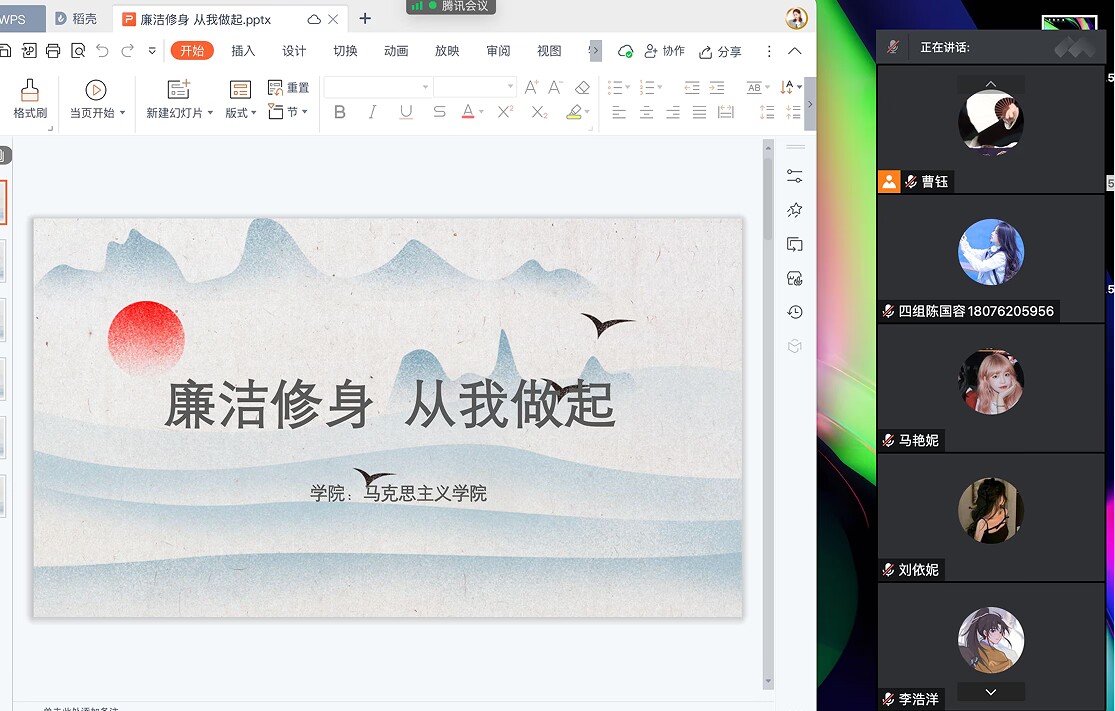Open the 插入 ribbon tab

tap(242, 50)
